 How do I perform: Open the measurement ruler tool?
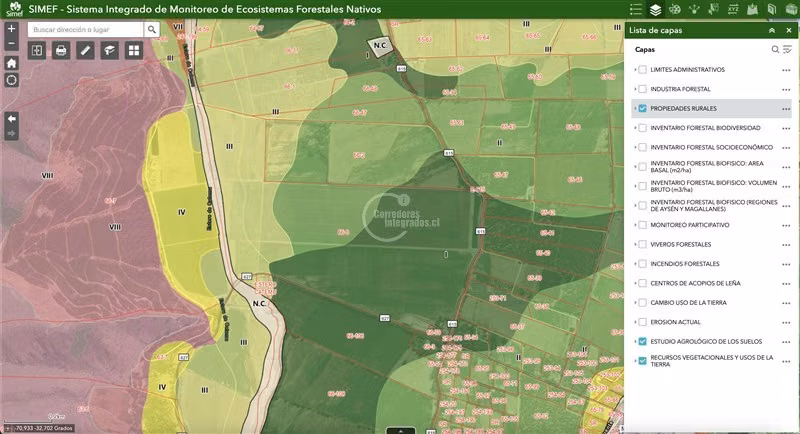(x=85, y=50)
